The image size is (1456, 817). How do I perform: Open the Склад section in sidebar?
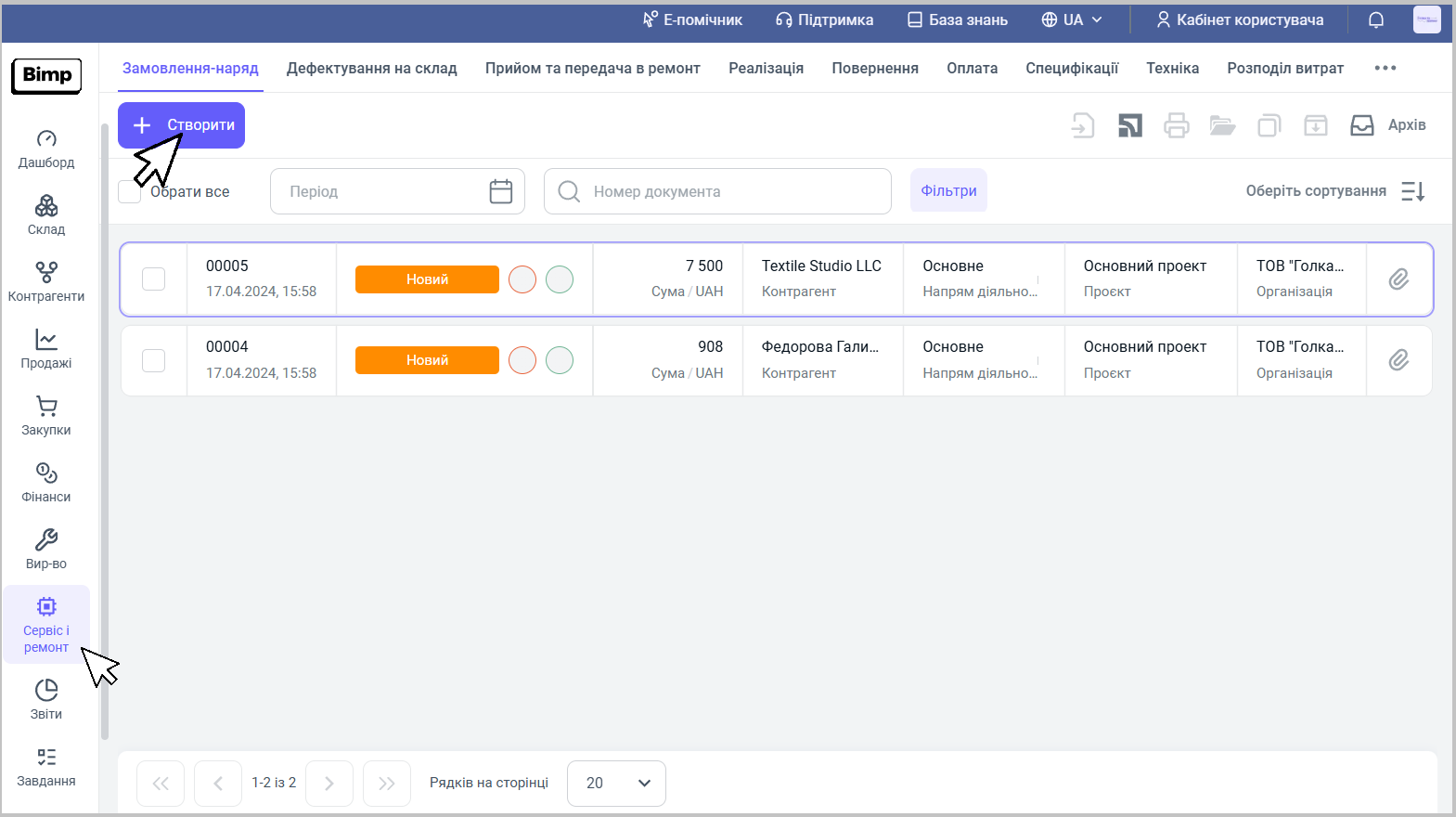coord(46,214)
